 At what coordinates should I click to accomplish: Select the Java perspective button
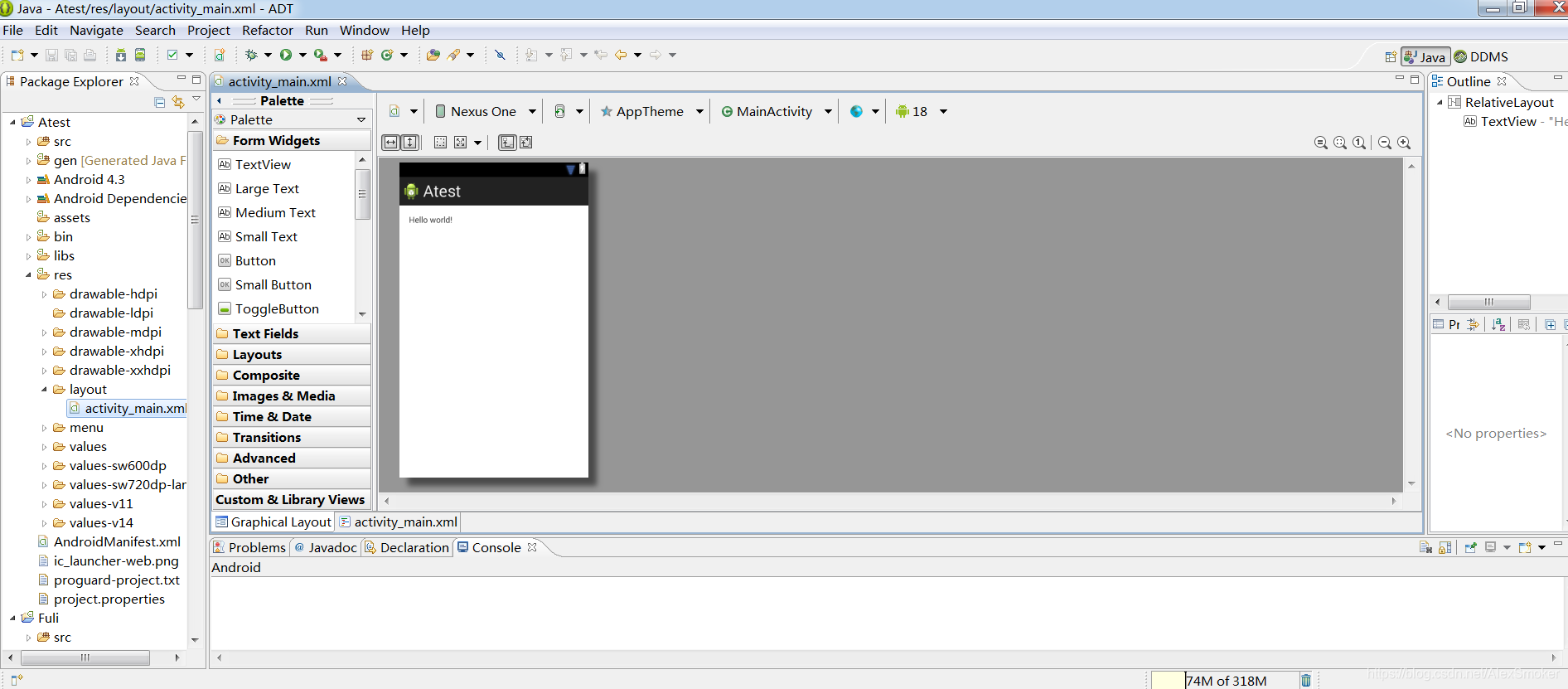coord(1425,56)
